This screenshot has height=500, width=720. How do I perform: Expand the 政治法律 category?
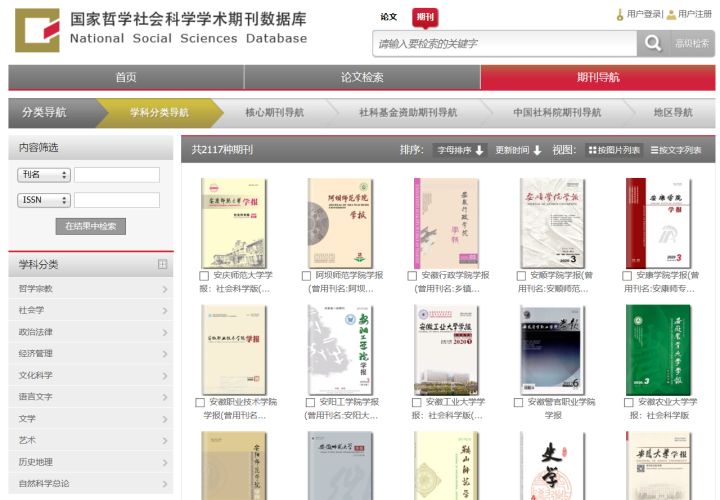[91, 332]
